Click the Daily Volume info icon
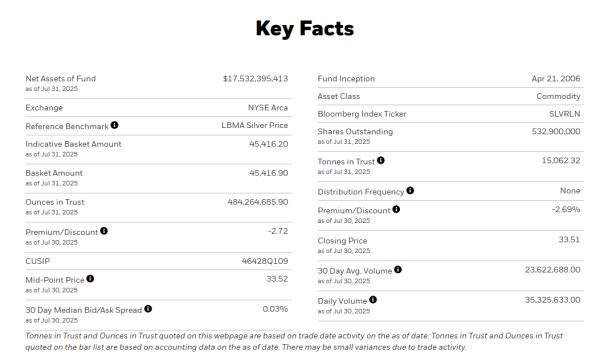Screen dimensions: 600x364 tap(373, 300)
